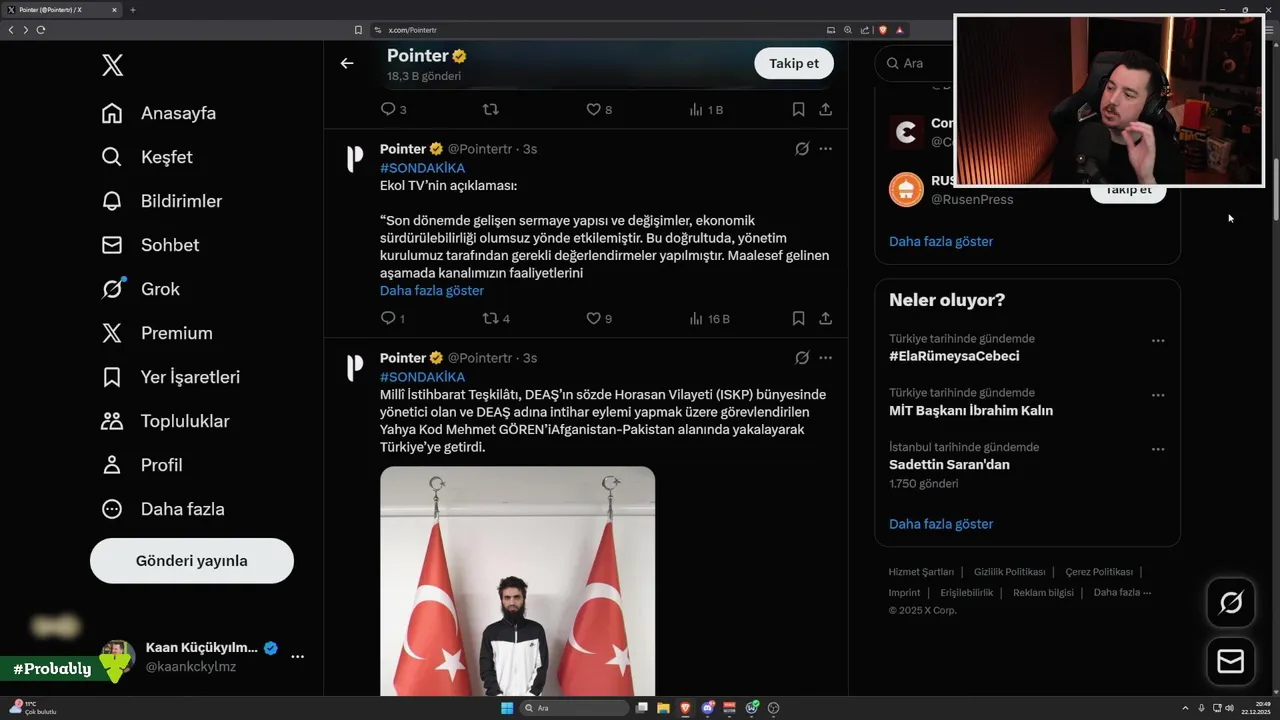Click browser back navigation arrow

click(x=11, y=30)
